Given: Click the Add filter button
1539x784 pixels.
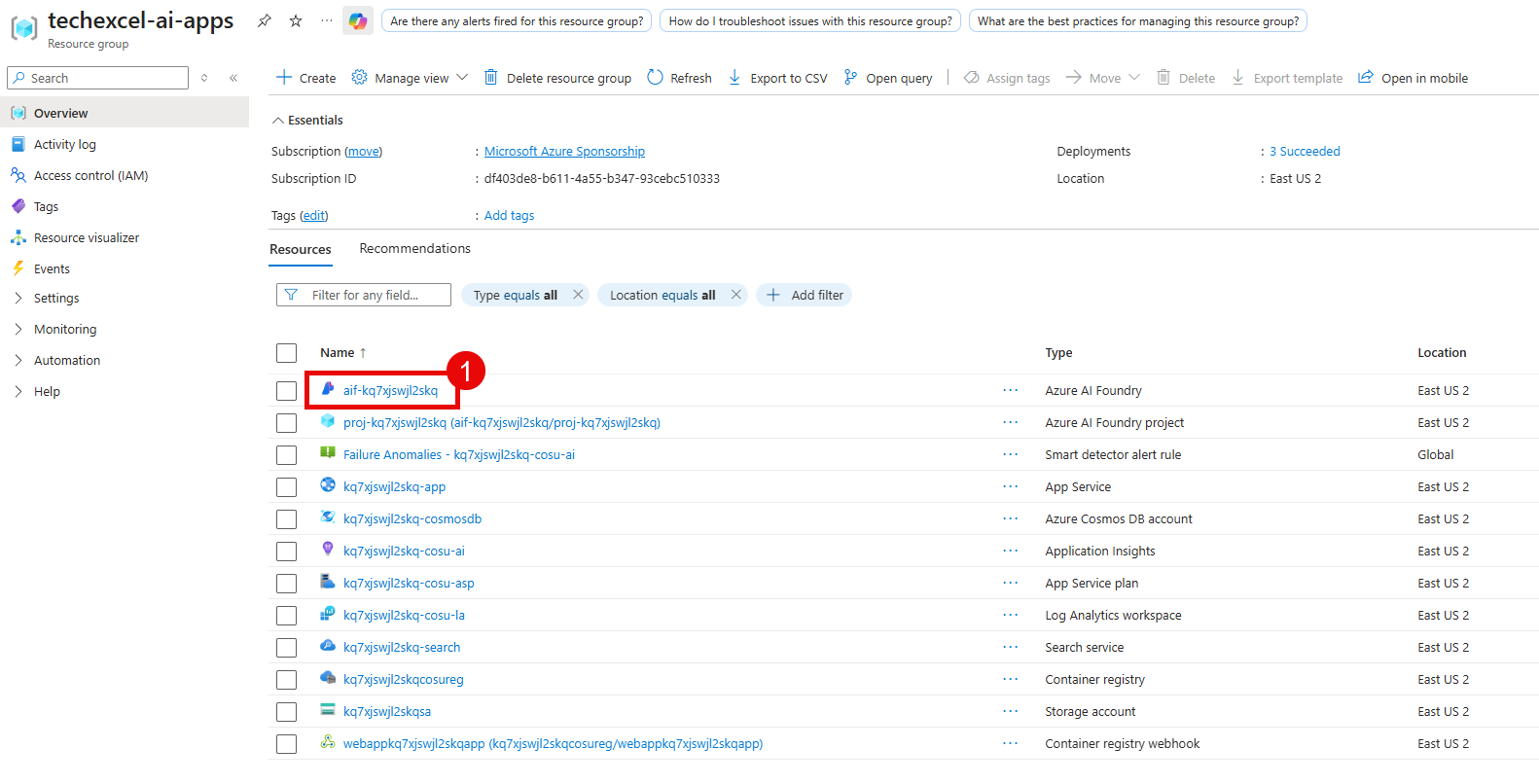Looking at the screenshot, I should tap(805, 295).
